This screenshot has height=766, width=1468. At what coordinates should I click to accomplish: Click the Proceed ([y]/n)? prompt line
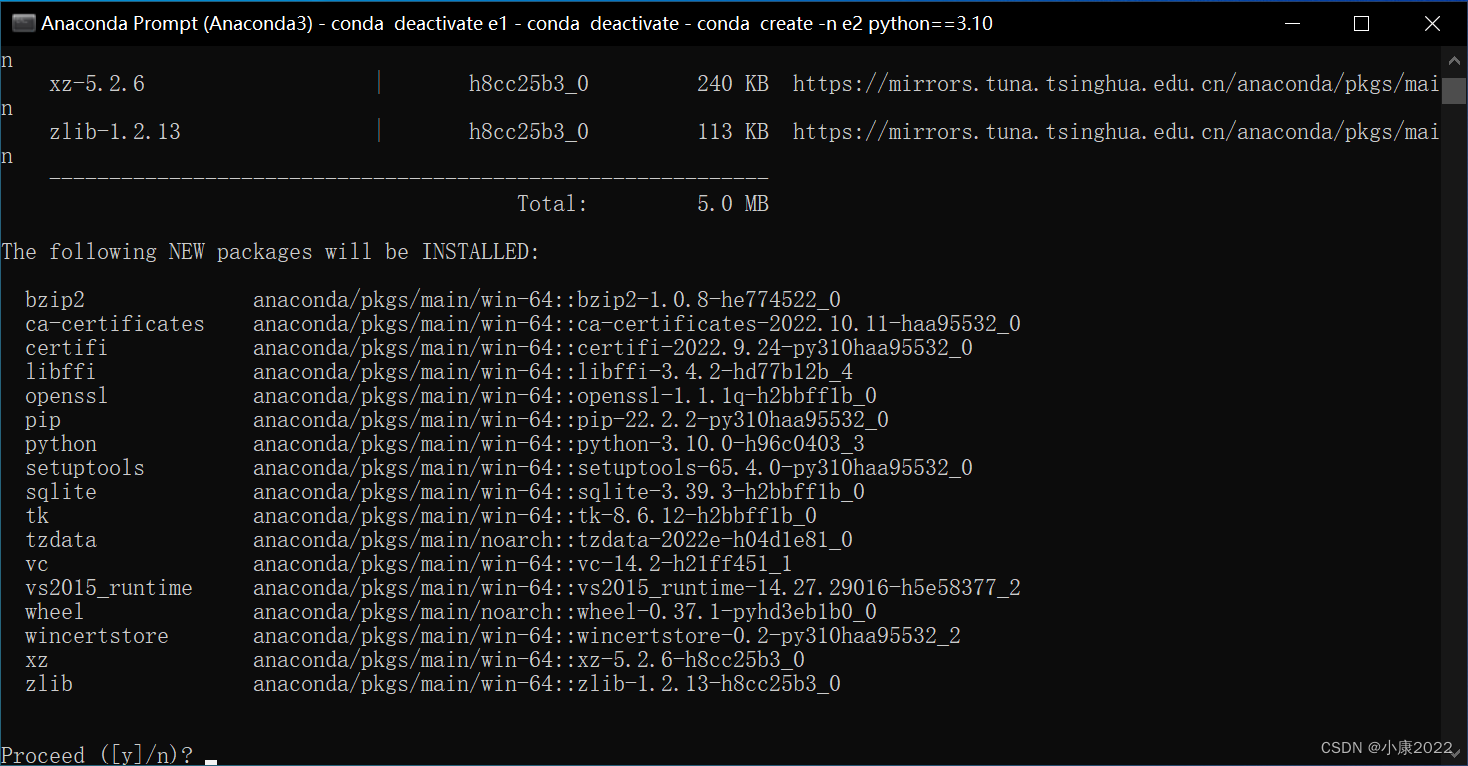[x=98, y=755]
